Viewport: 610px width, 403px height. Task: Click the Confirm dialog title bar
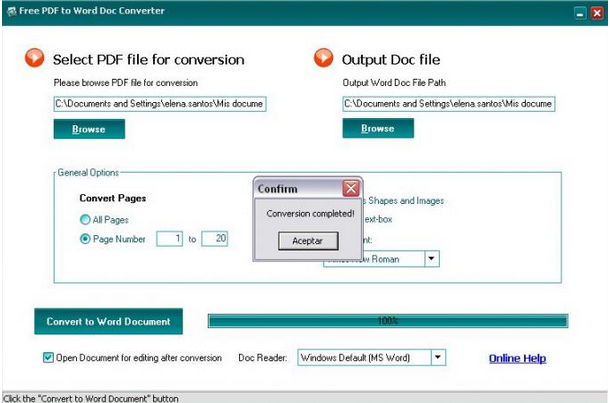[299, 189]
